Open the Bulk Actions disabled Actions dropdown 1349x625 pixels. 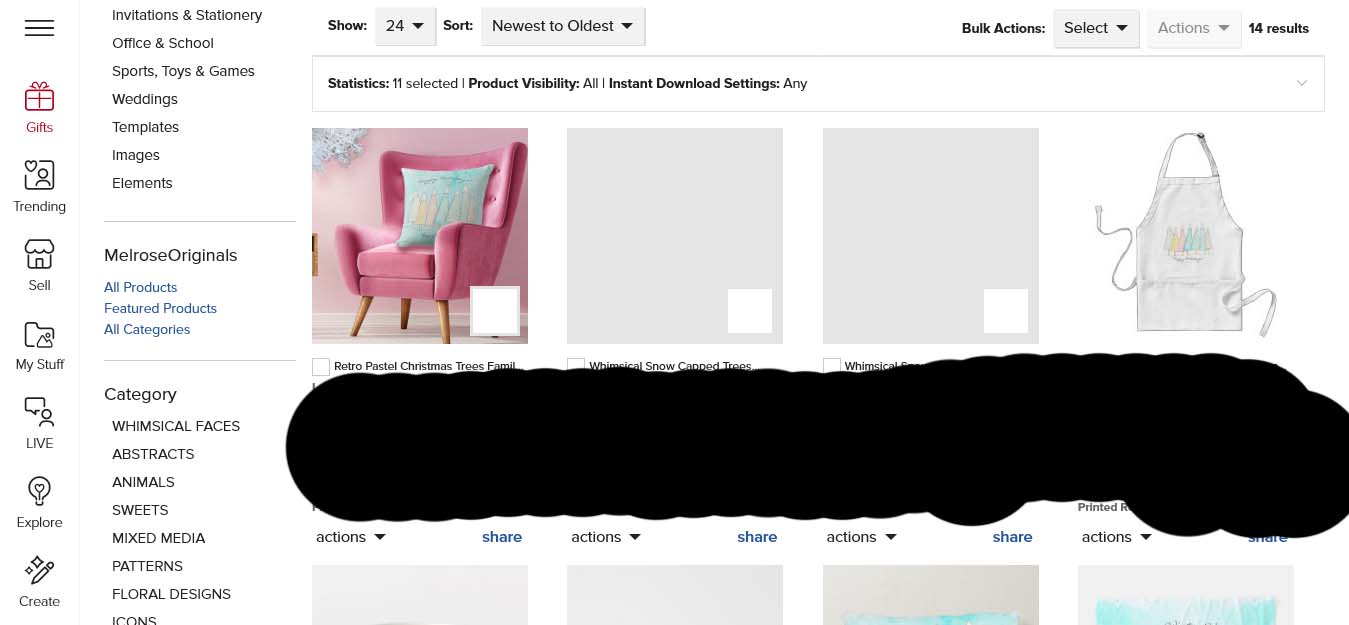click(1193, 28)
